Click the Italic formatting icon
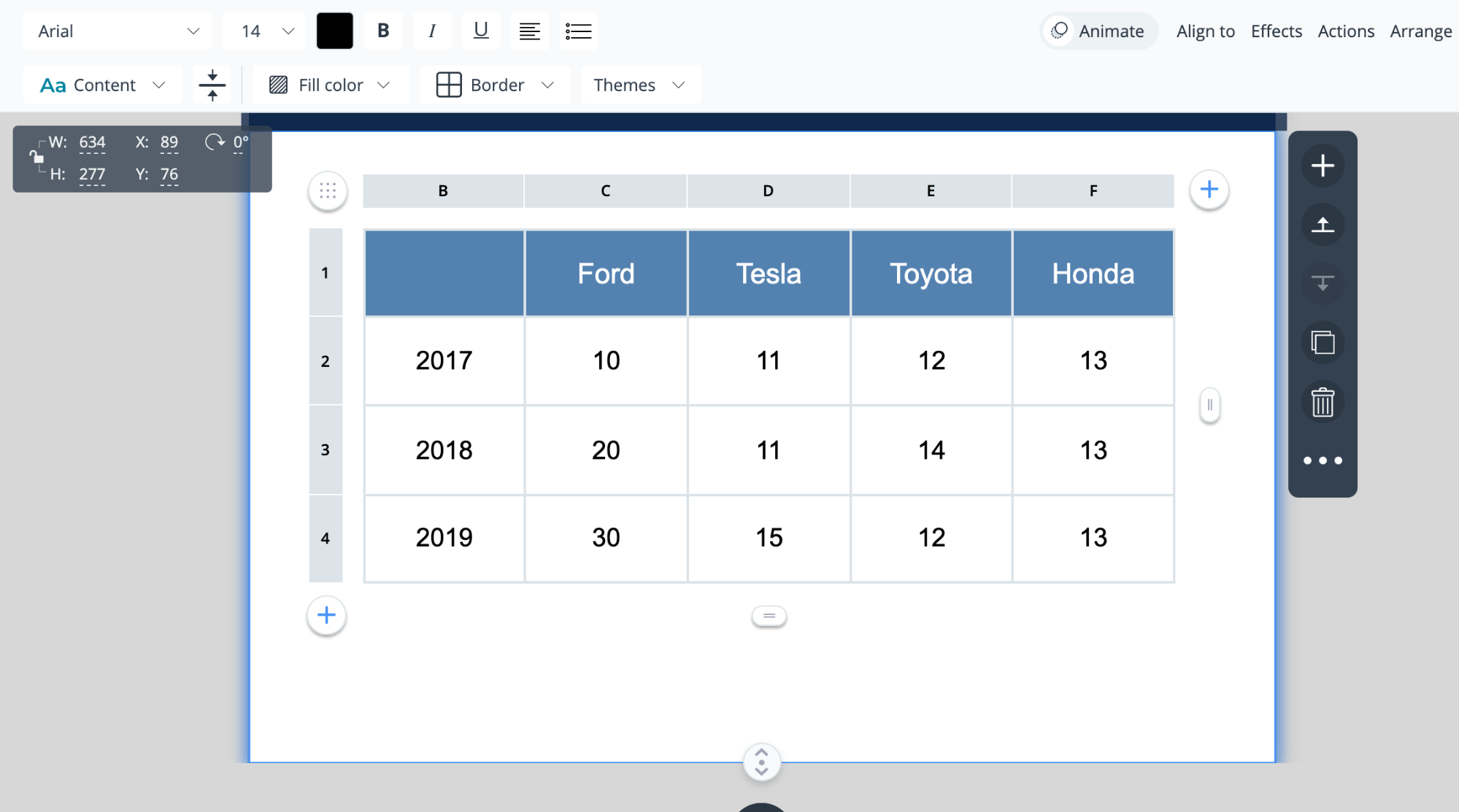 pos(431,30)
